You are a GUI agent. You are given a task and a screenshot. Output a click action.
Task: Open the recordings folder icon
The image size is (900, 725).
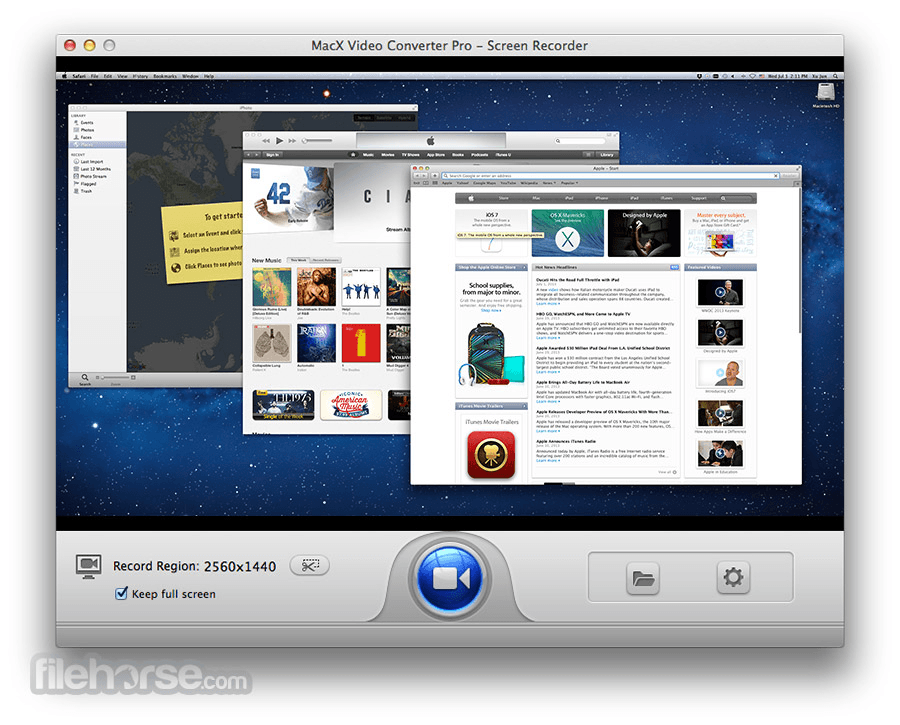(644, 577)
